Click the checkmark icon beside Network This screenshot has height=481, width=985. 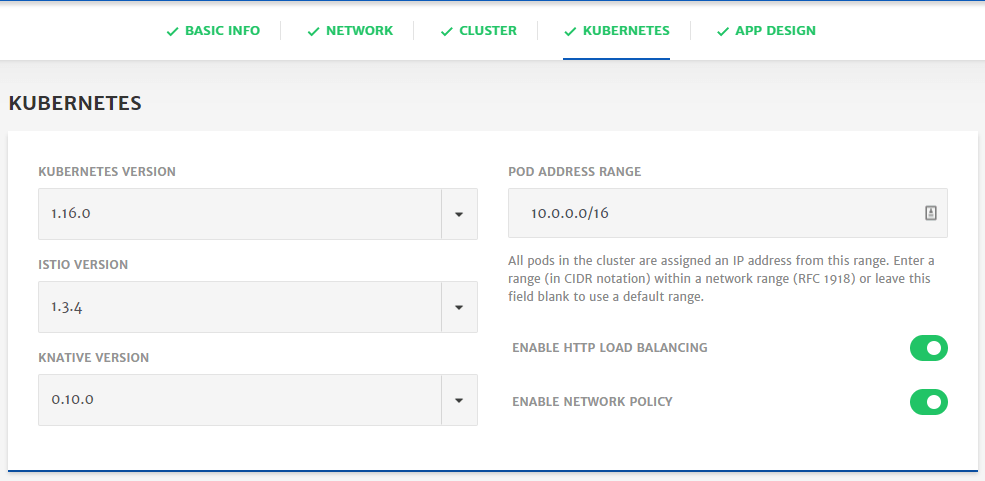point(313,31)
